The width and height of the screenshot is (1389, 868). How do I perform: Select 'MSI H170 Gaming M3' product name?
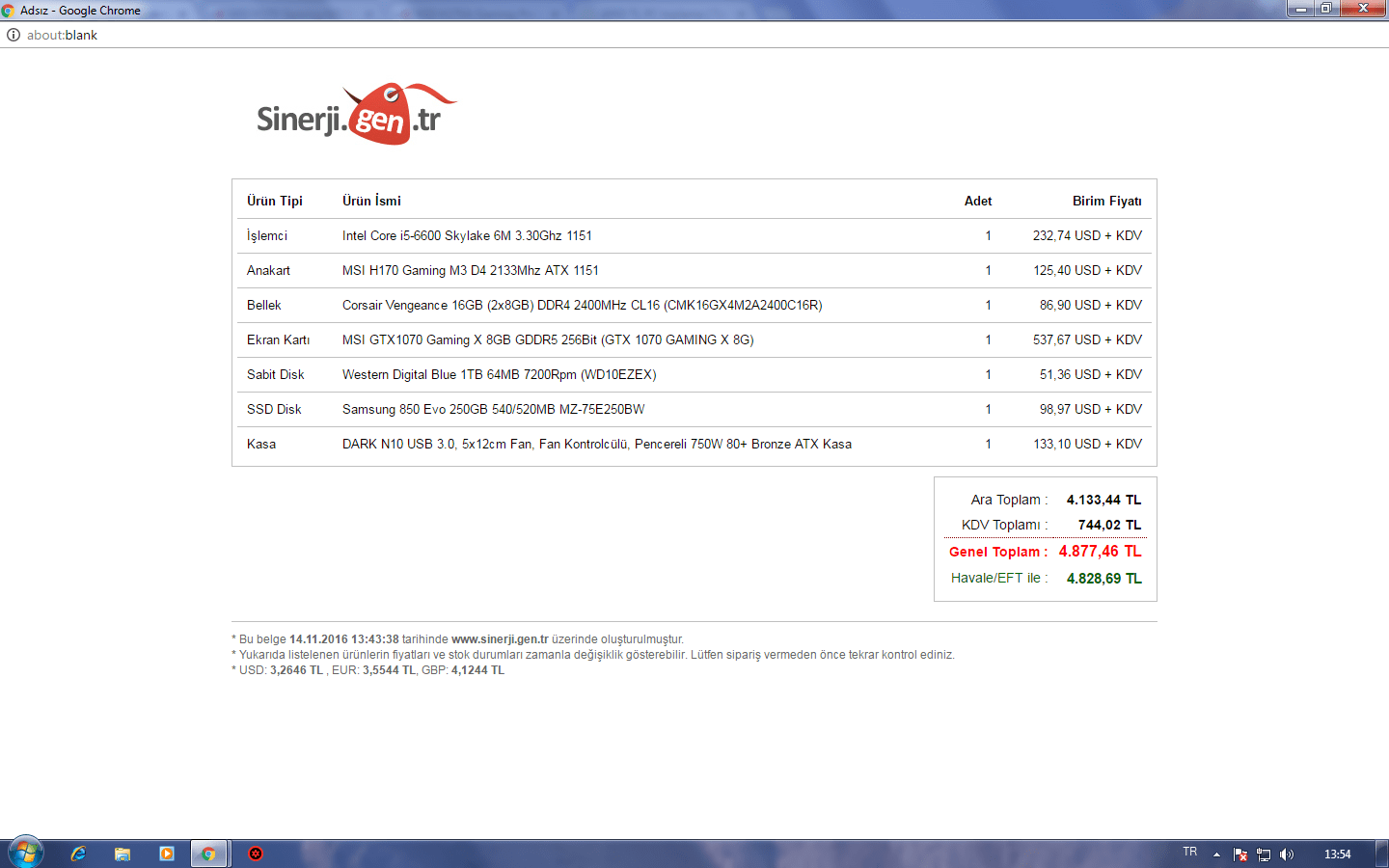pos(471,270)
